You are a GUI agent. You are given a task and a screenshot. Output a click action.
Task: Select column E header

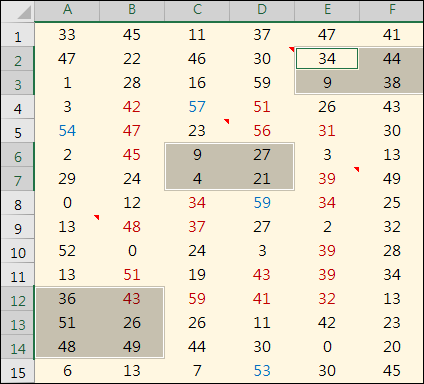click(x=327, y=10)
